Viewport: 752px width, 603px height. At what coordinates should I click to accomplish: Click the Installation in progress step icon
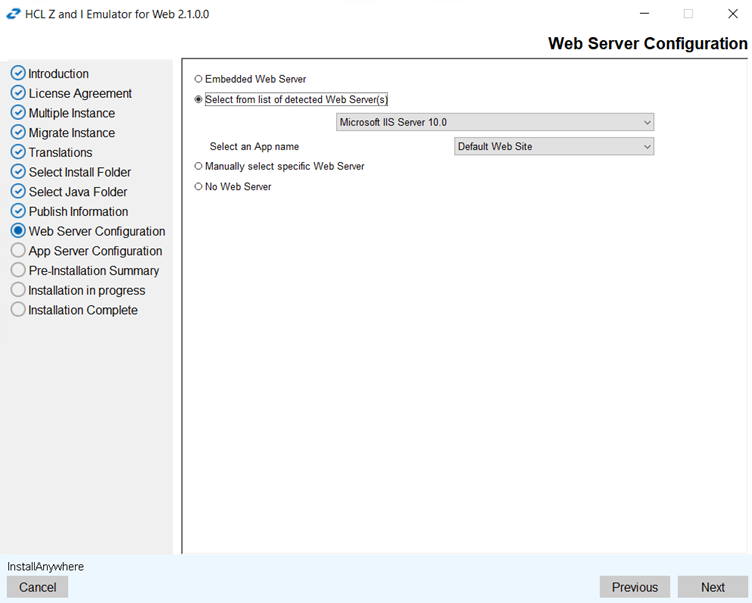coord(18,289)
